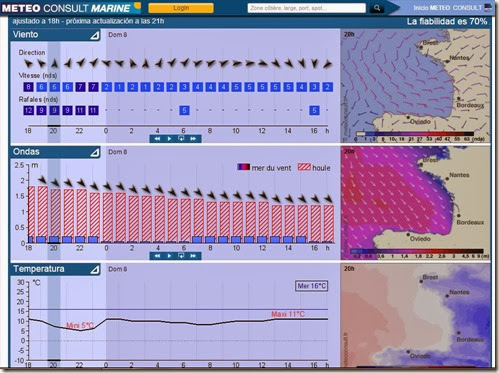Click the 22h marker on Viento timeline

(79, 131)
